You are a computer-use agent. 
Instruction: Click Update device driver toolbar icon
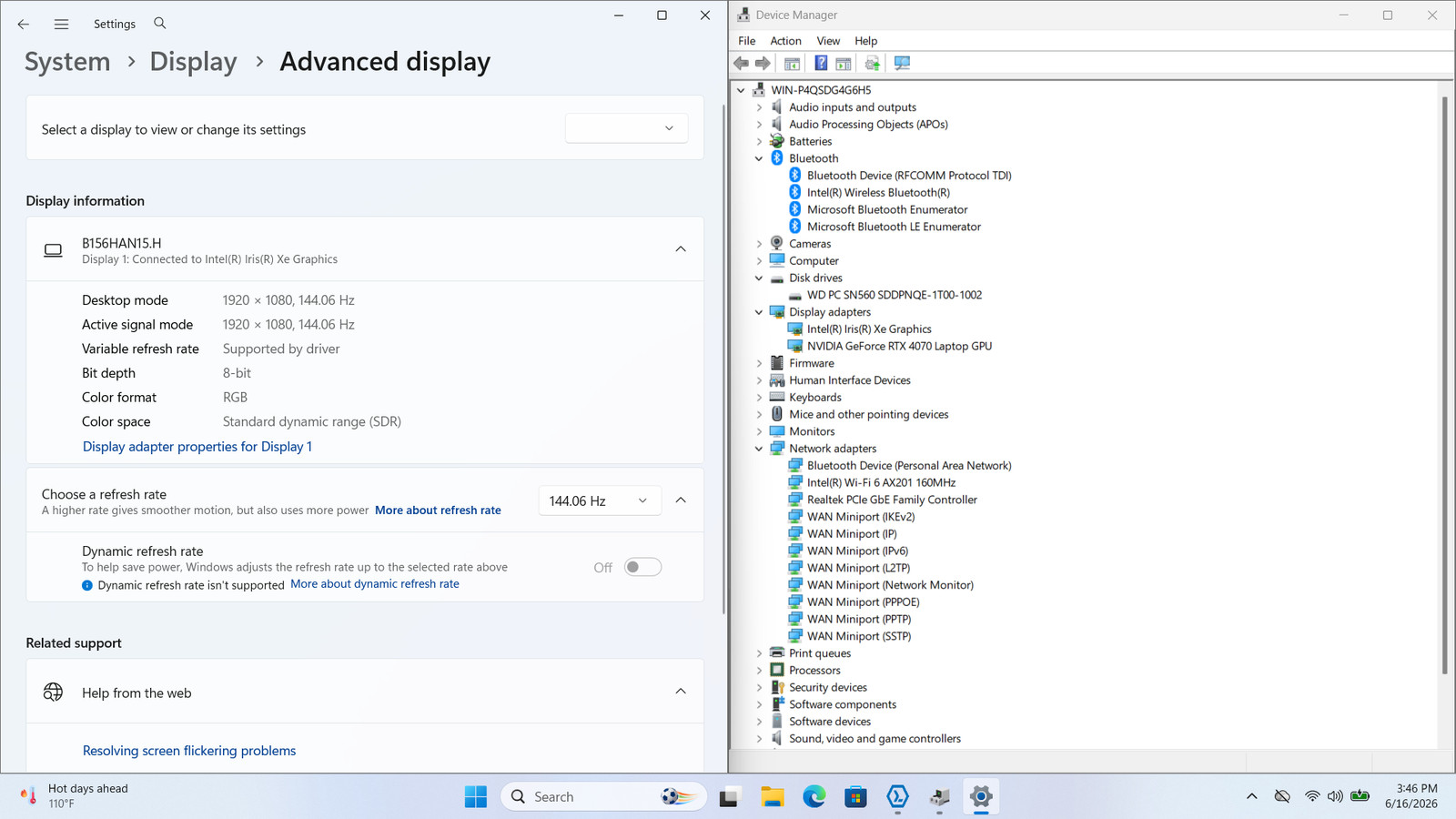[x=872, y=64]
